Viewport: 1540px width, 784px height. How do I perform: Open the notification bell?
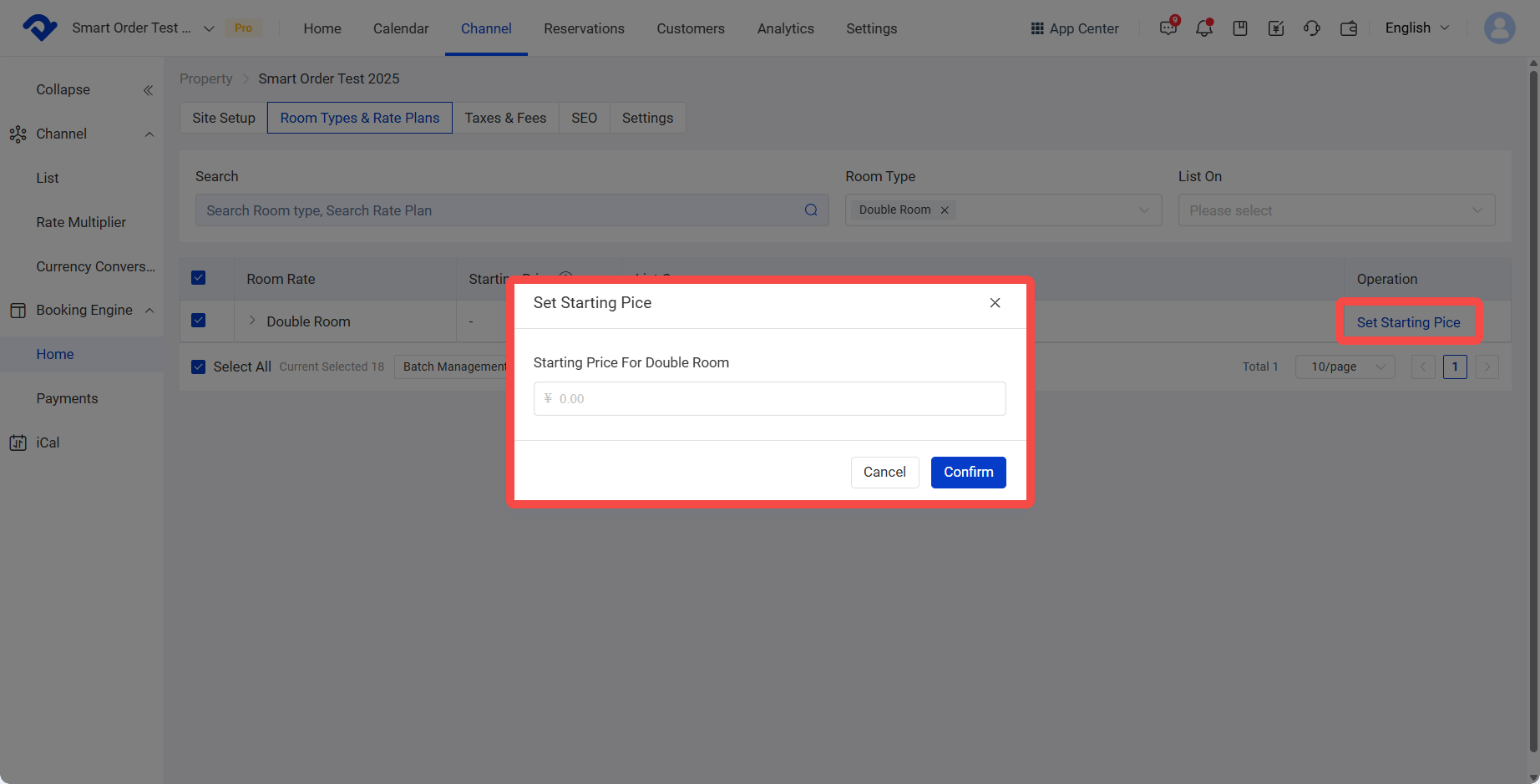click(1204, 28)
